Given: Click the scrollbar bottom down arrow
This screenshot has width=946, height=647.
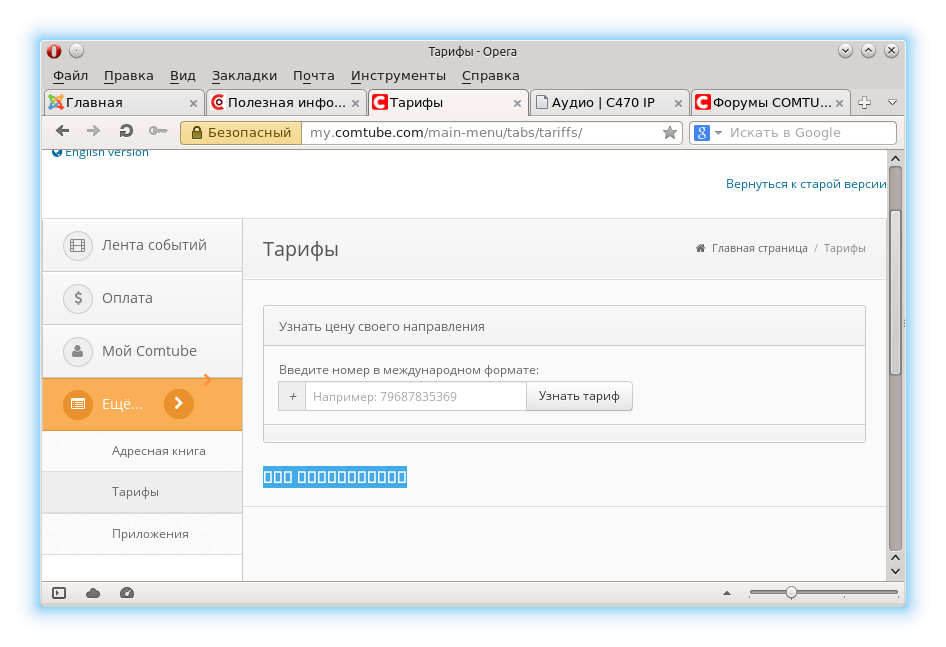Looking at the screenshot, I should click(x=895, y=571).
